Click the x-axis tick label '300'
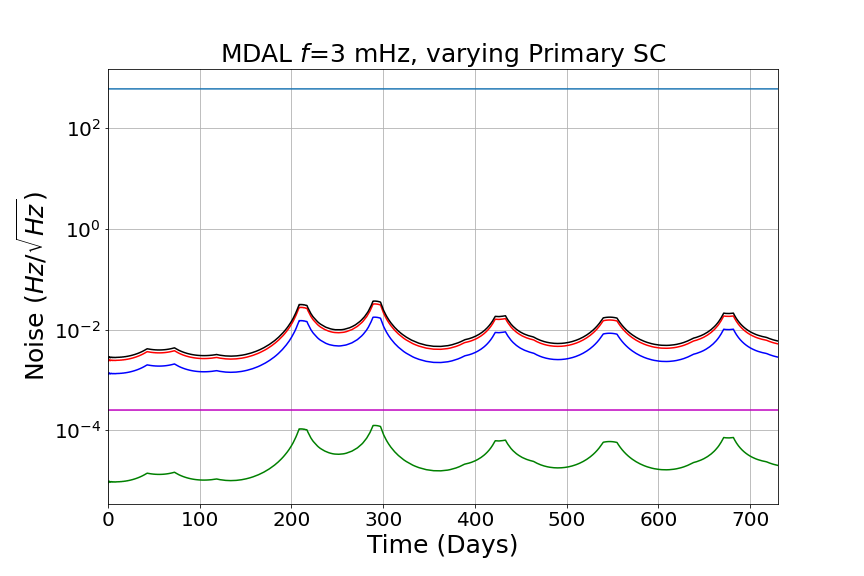 [384, 519]
